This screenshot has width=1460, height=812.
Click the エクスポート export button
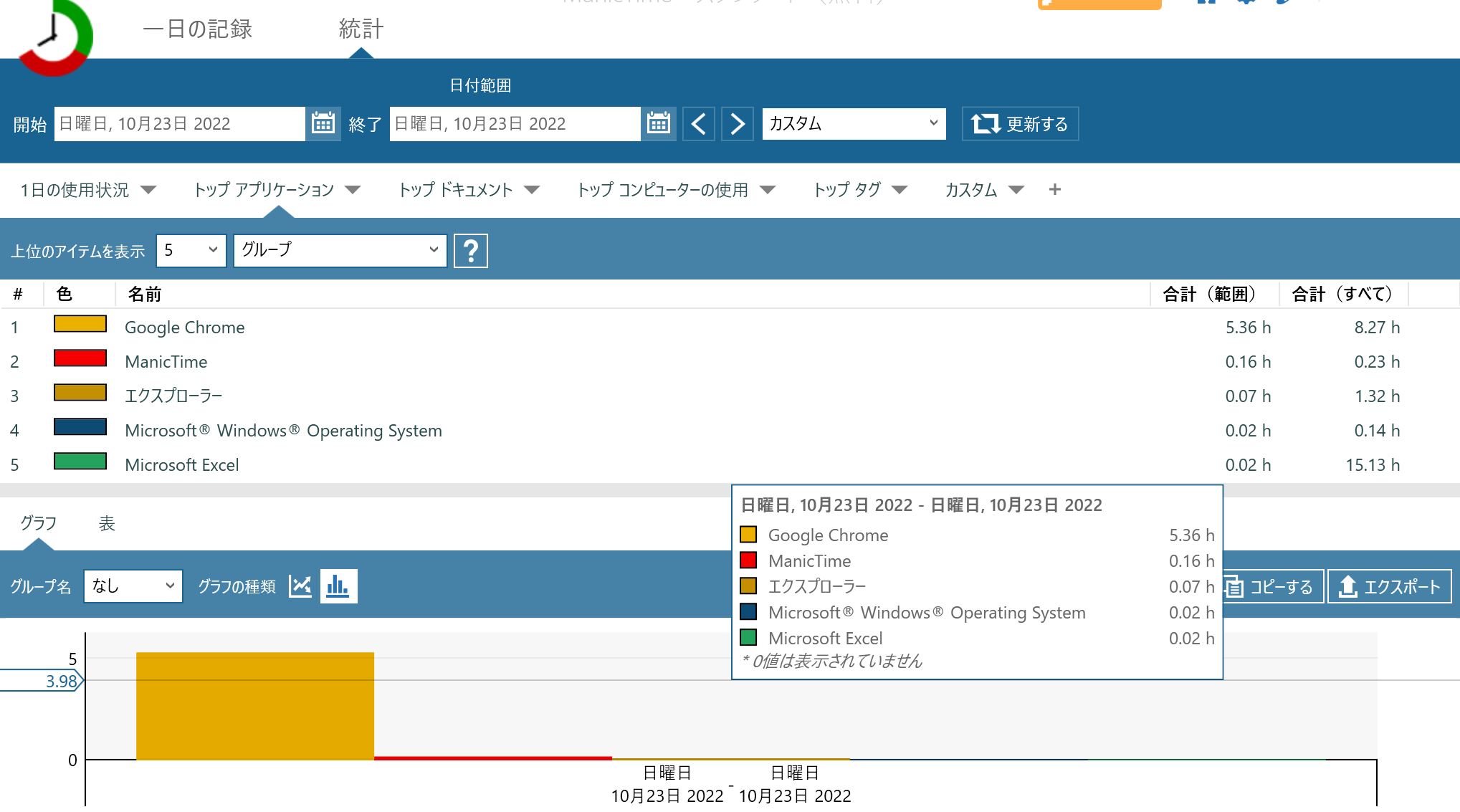click(1389, 587)
